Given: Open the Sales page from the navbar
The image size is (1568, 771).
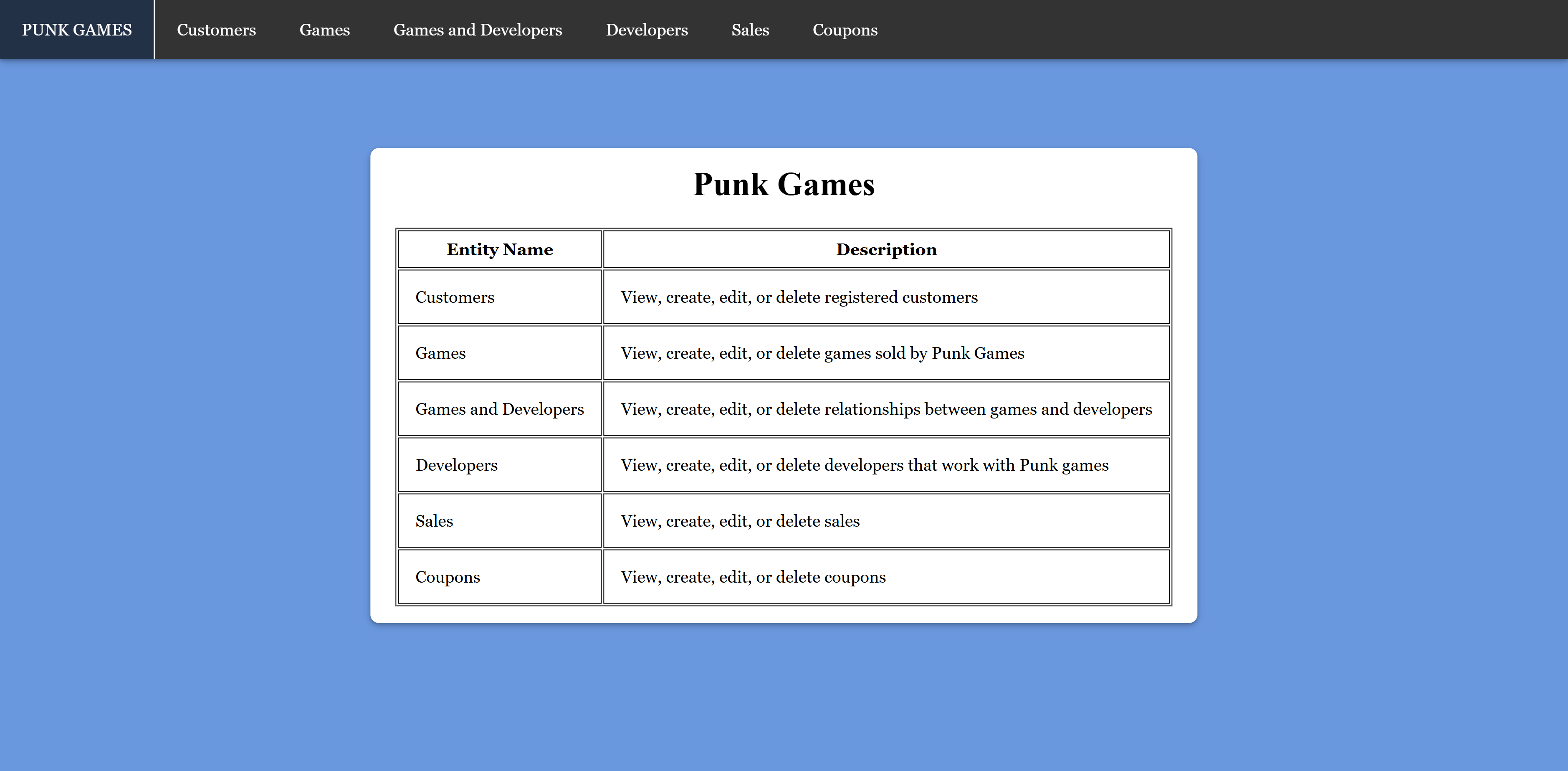Looking at the screenshot, I should click(750, 29).
